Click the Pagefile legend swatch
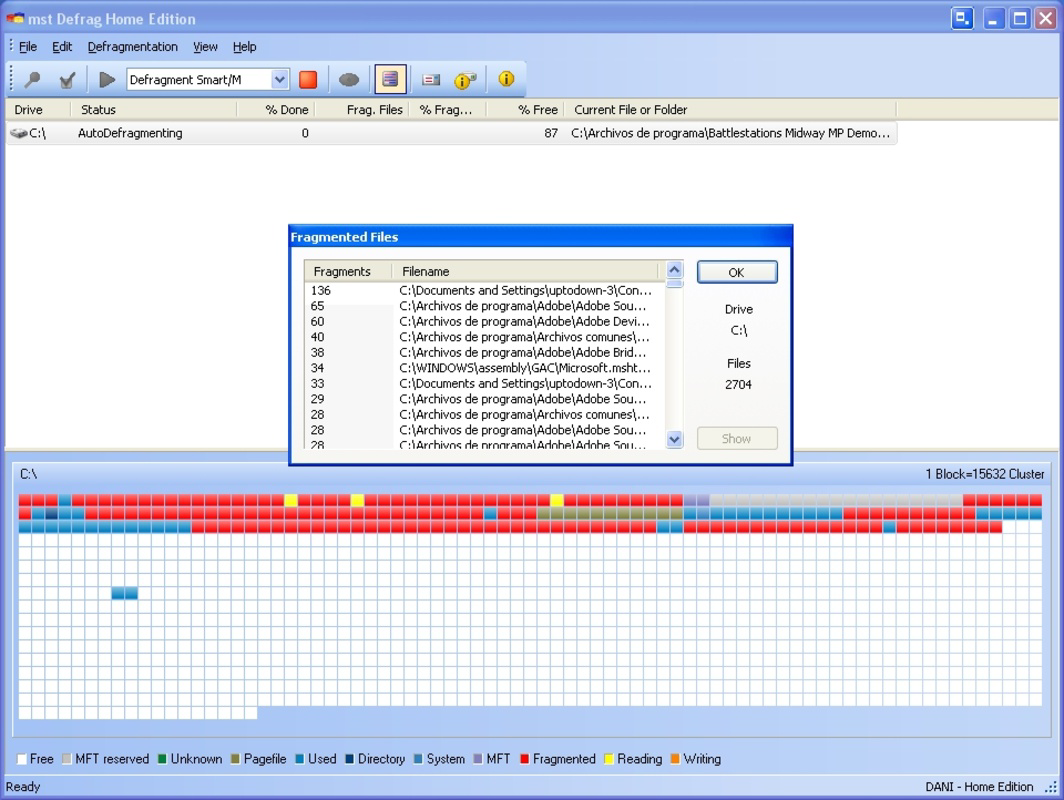This screenshot has height=800, width=1064. [235, 759]
